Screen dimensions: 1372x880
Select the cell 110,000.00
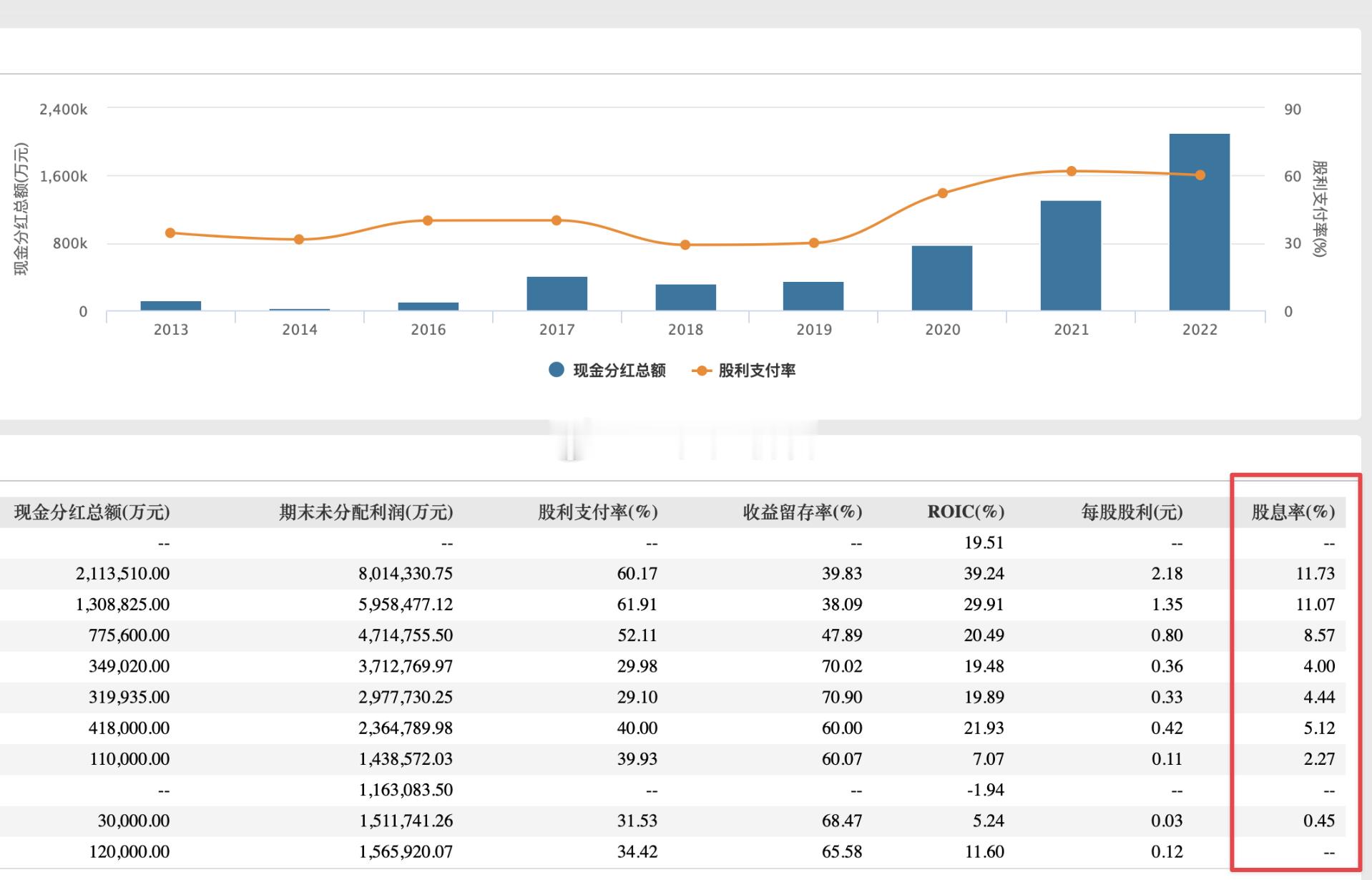pyautogui.click(x=129, y=759)
